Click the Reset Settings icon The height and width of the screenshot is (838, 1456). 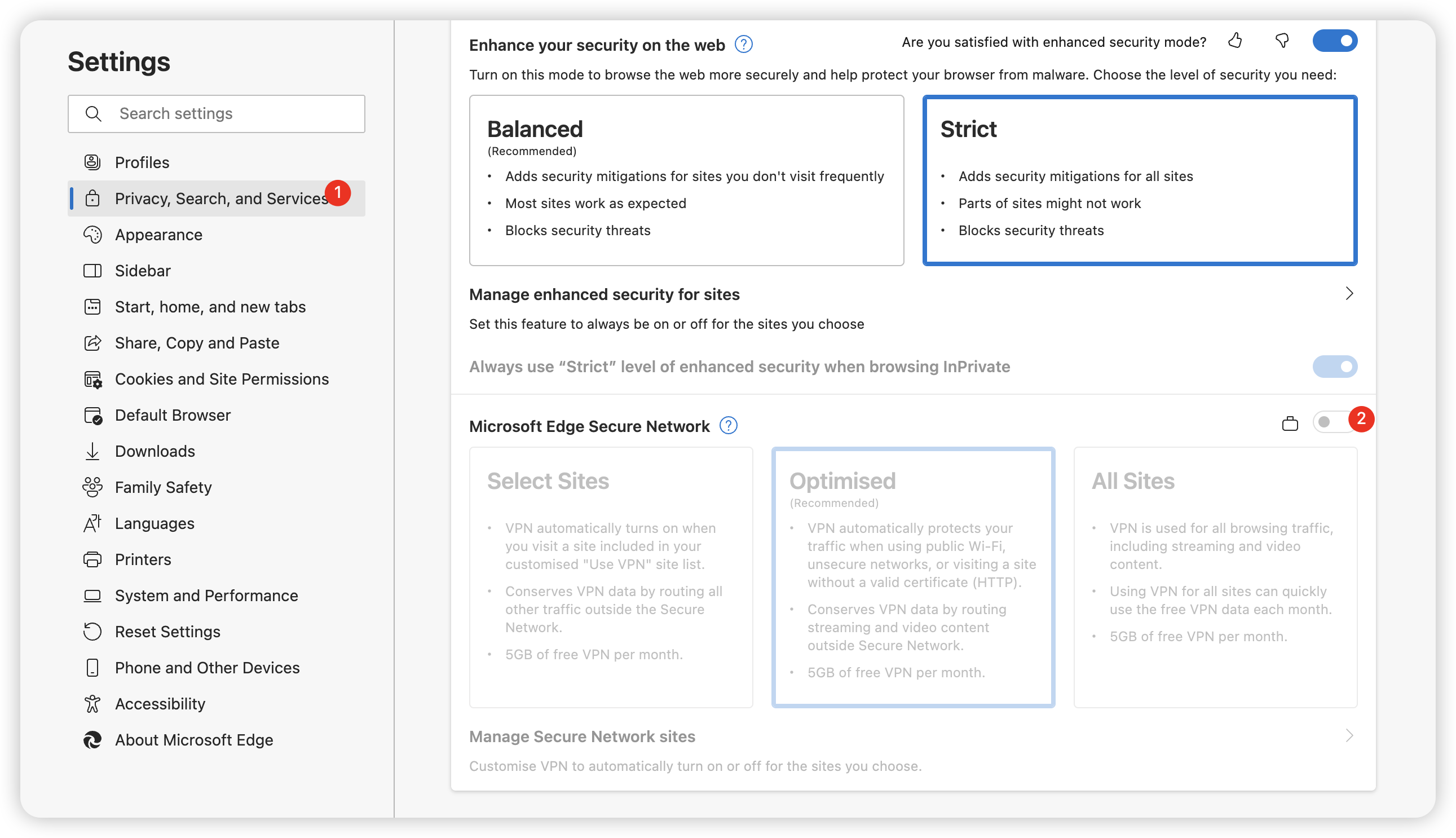pyautogui.click(x=92, y=632)
